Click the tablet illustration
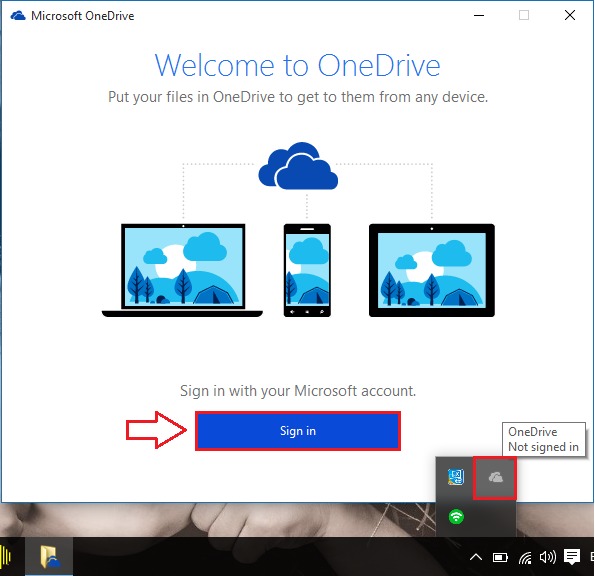 [x=432, y=270]
